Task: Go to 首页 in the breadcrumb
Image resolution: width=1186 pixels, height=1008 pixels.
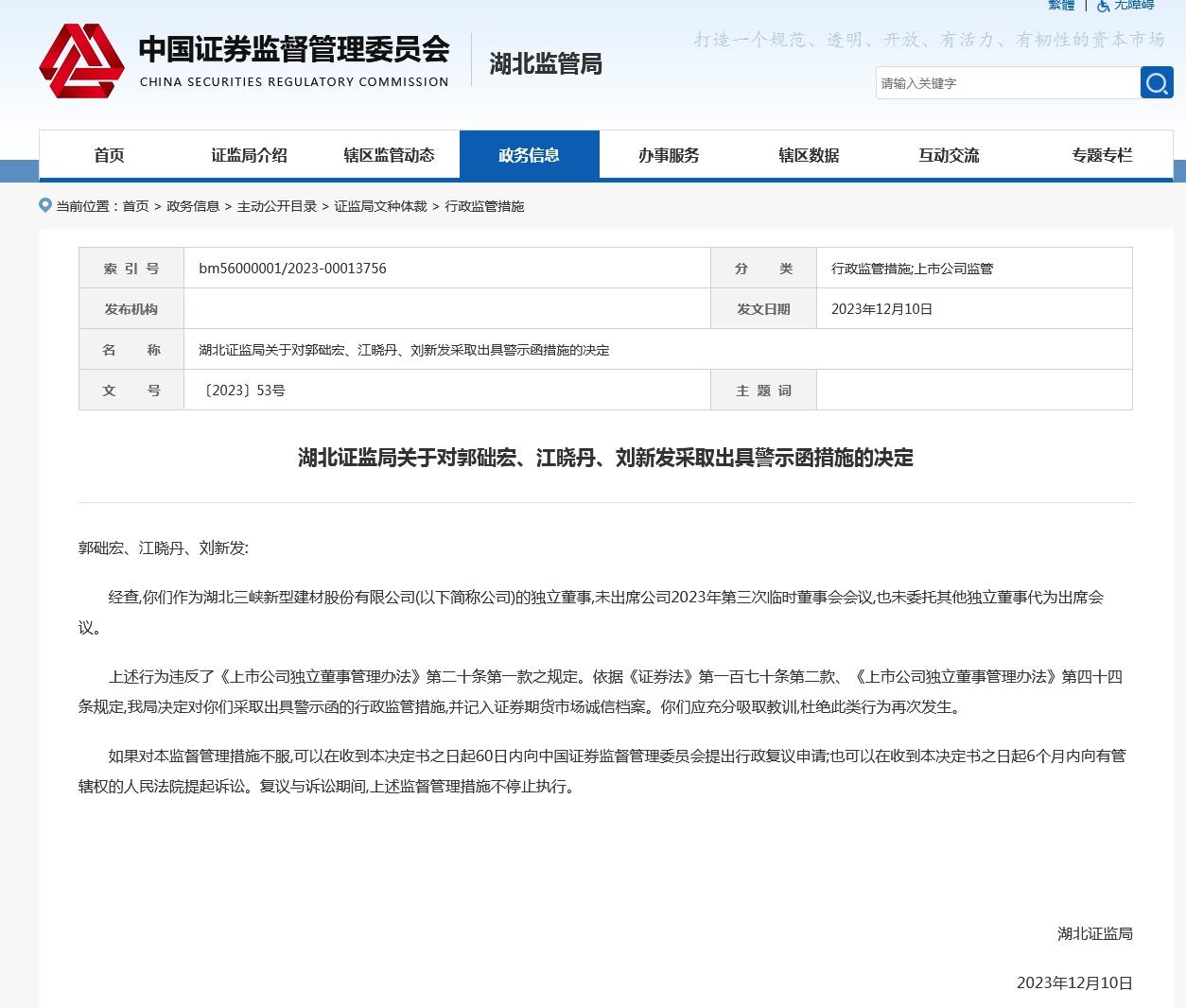Action: pos(136,206)
